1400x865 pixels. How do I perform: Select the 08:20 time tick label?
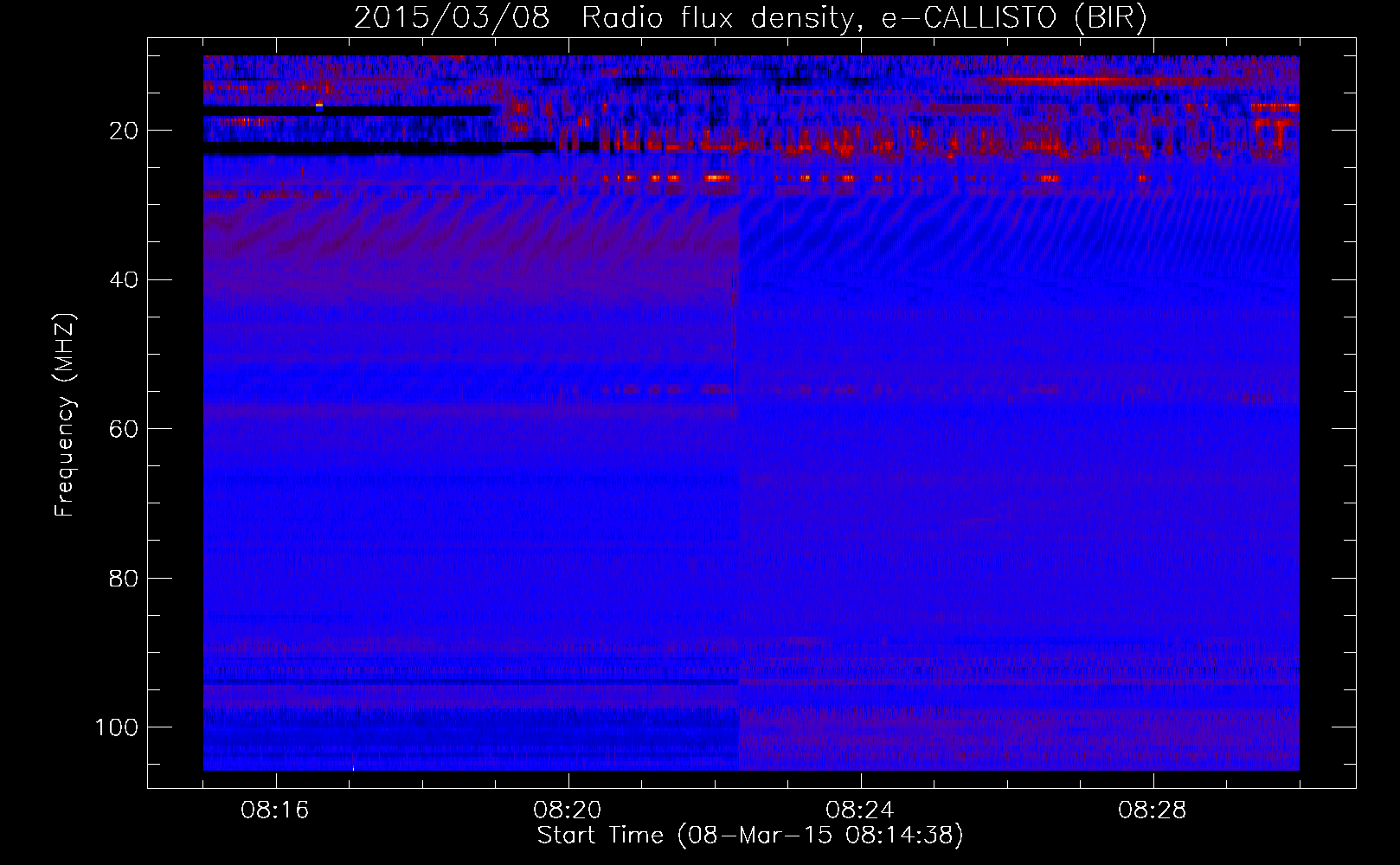[568, 811]
